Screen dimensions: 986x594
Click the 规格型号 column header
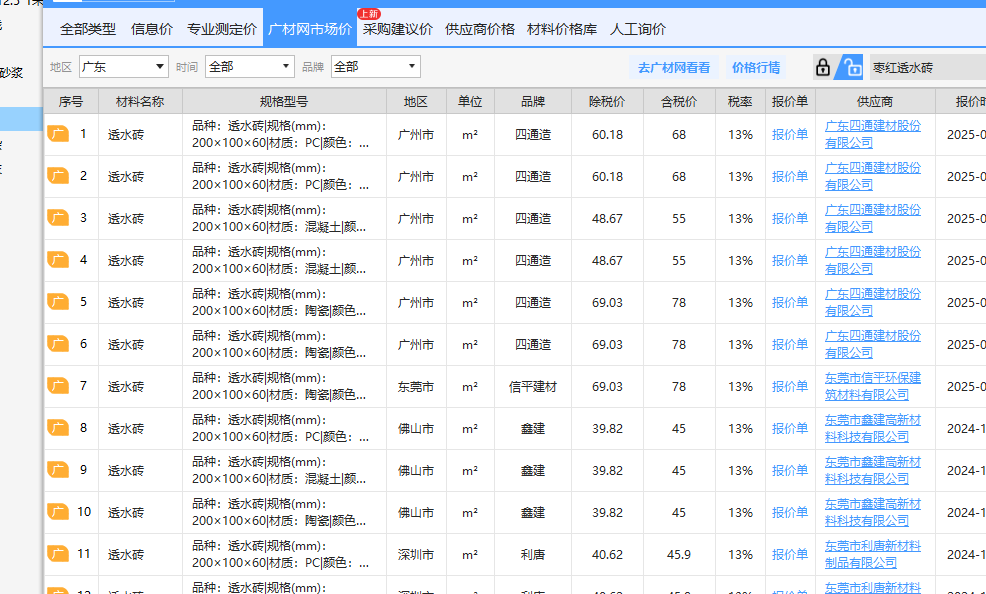(284, 101)
